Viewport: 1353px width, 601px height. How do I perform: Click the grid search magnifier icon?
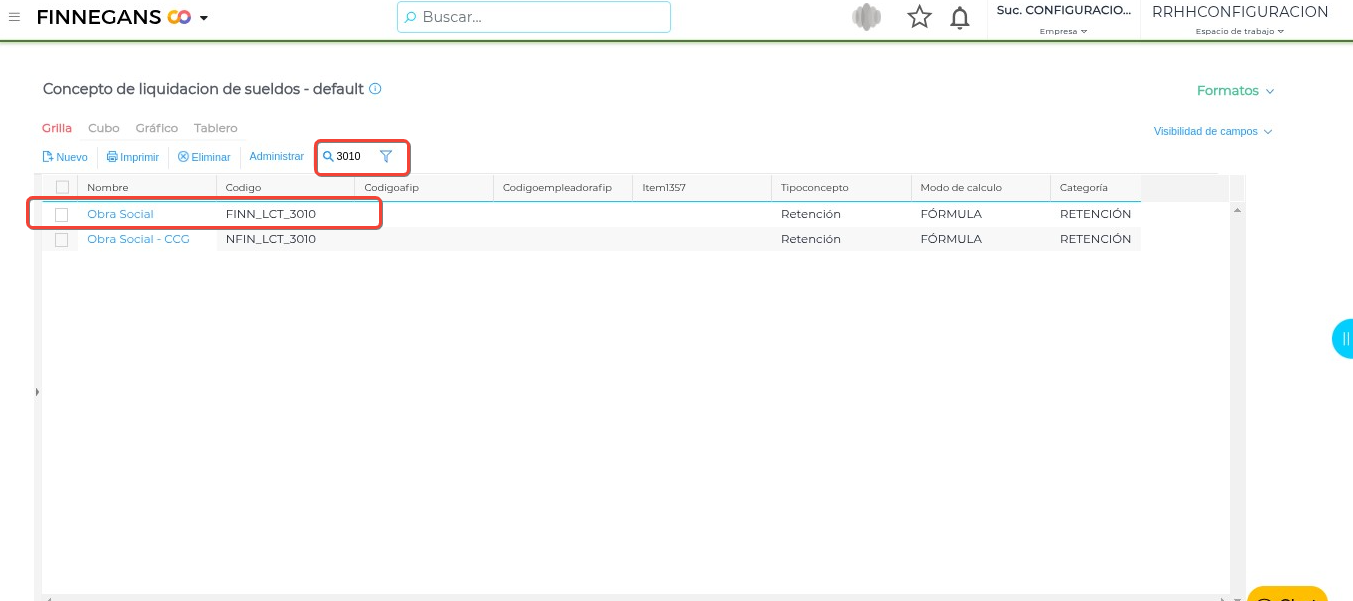(327, 156)
